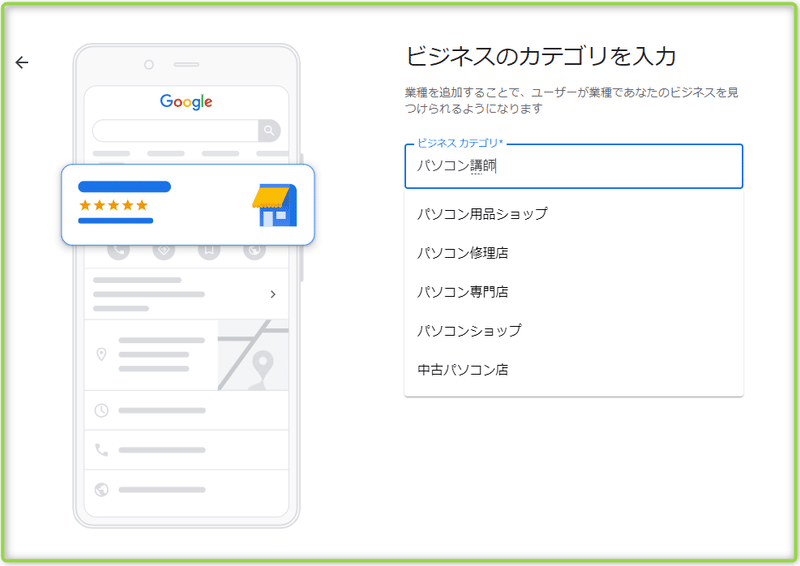The image size is (800, 566).
Task: Click the phone handset icon in mockup
Action: tap(102, 450)
